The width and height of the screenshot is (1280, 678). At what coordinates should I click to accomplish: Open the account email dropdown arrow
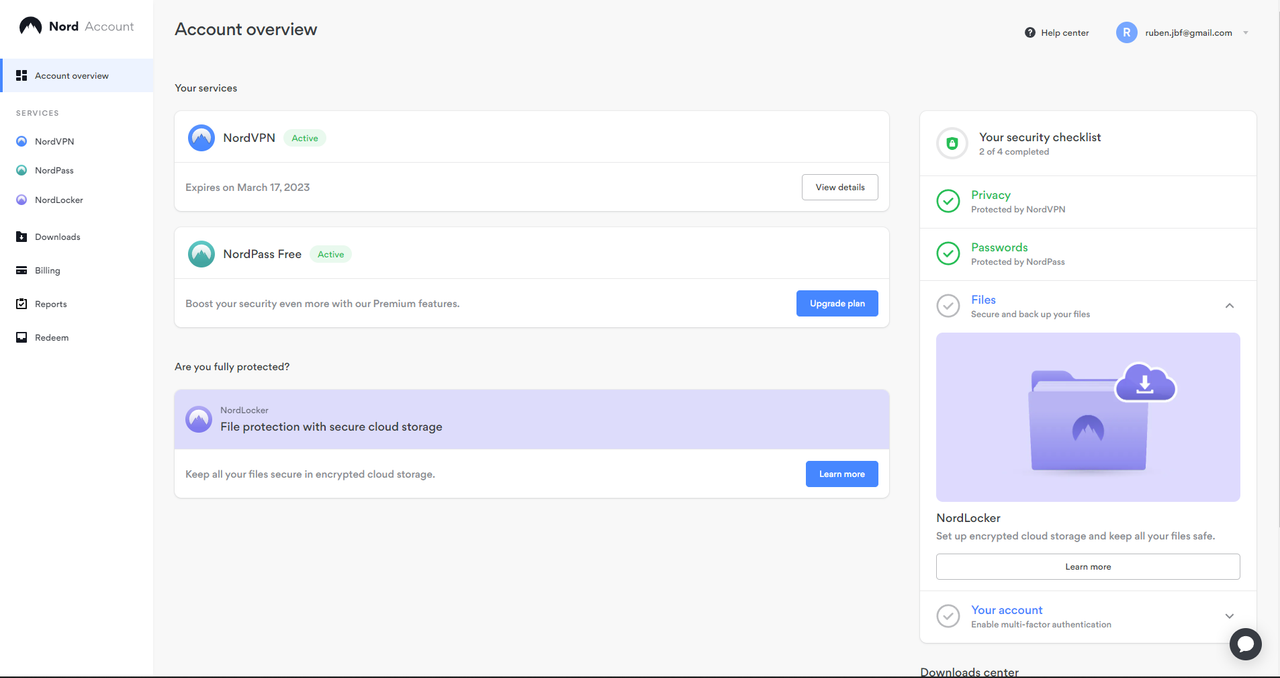point(1246,33)
